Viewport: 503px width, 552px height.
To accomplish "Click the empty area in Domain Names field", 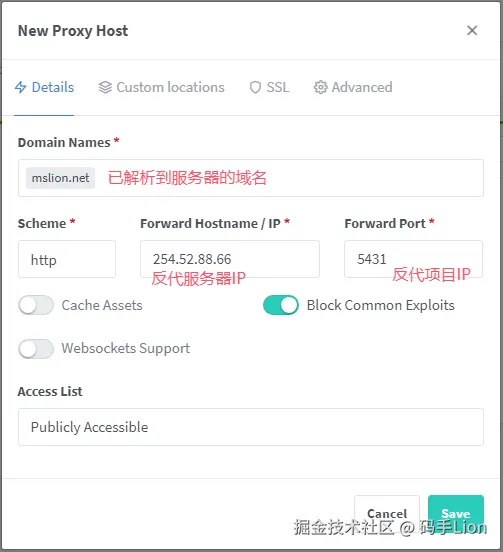I will pyautogui.click(x=373, y=178).
